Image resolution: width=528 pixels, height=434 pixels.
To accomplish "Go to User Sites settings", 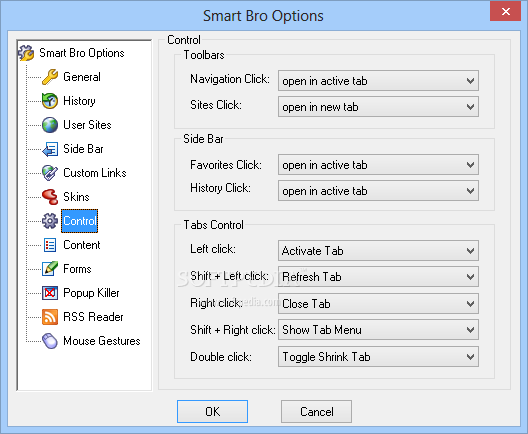I will click(x=87, y=125).
